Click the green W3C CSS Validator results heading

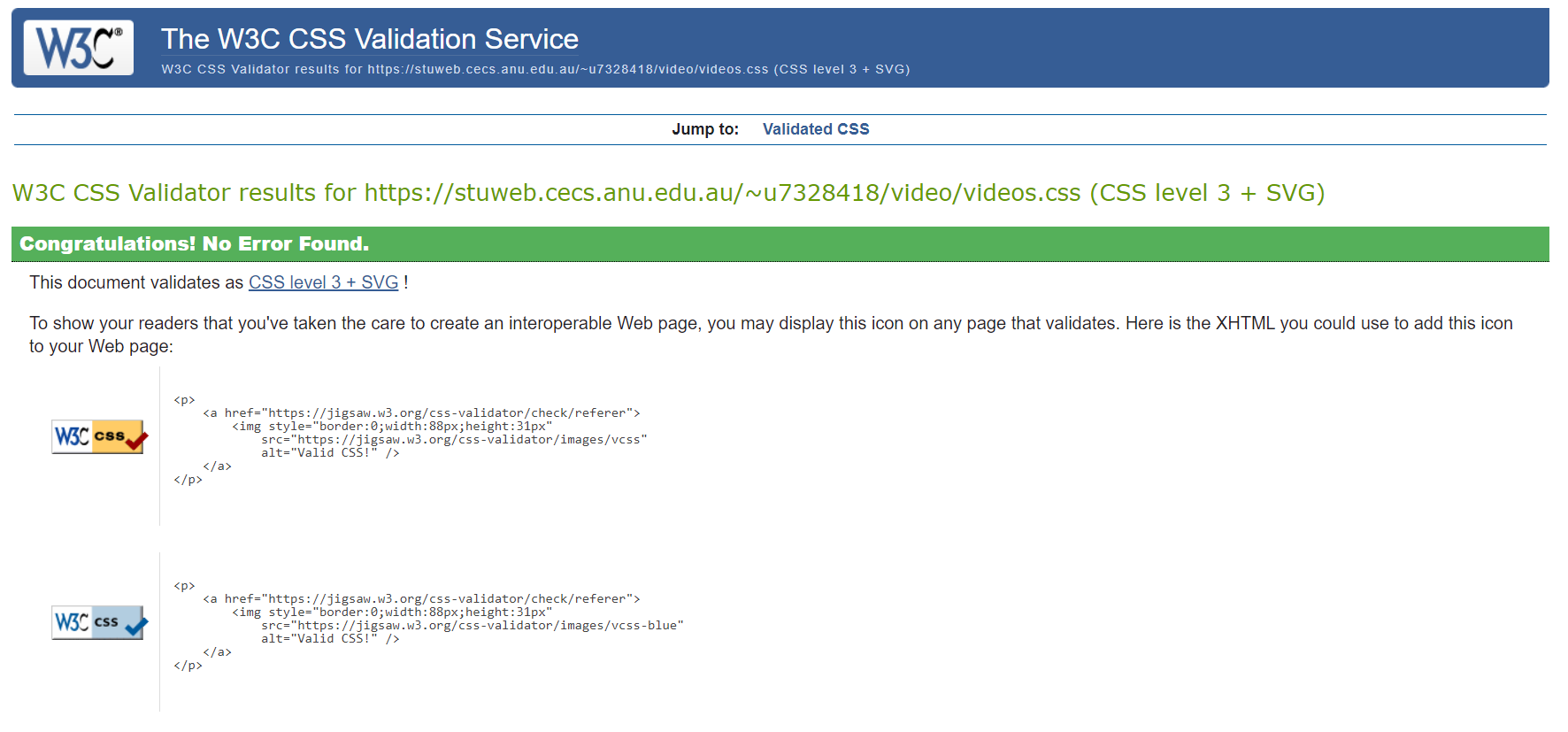(x=668, y=193)
